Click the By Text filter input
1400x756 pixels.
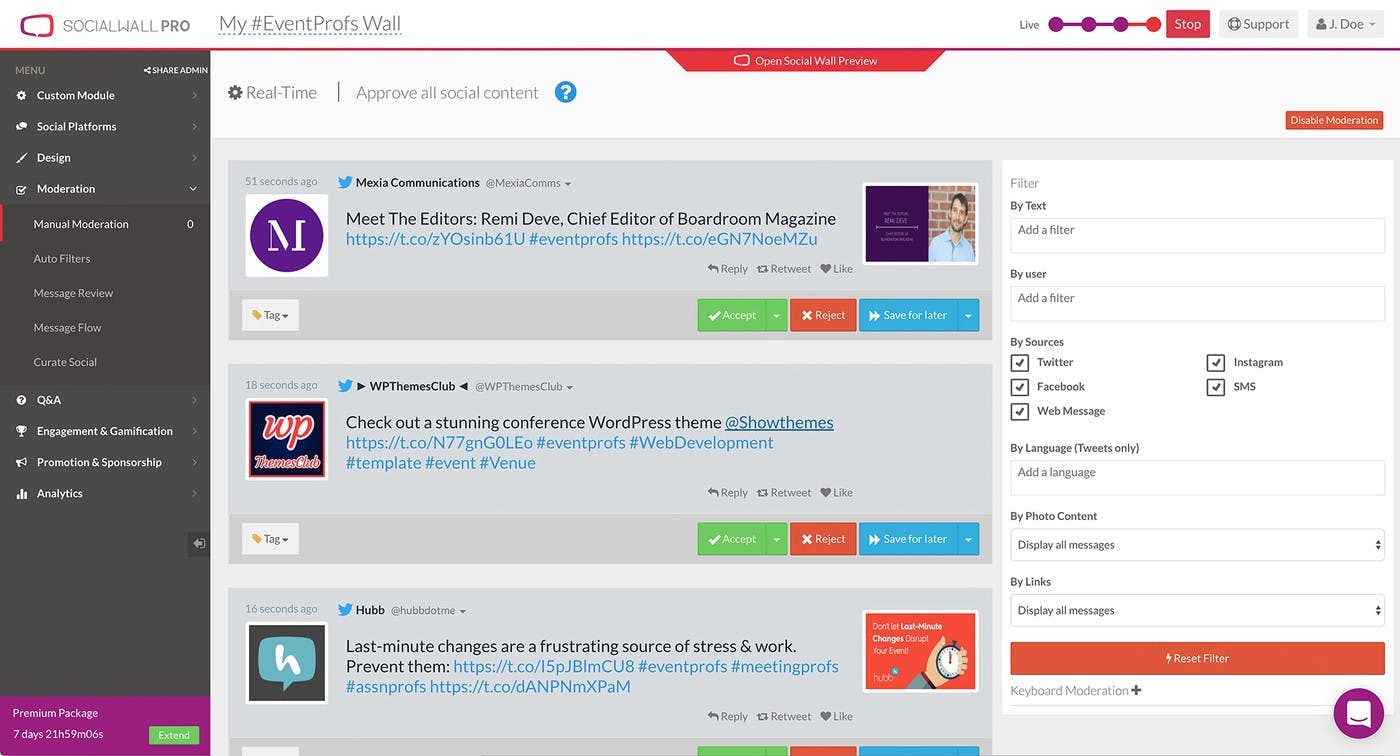coord(1197,236)
